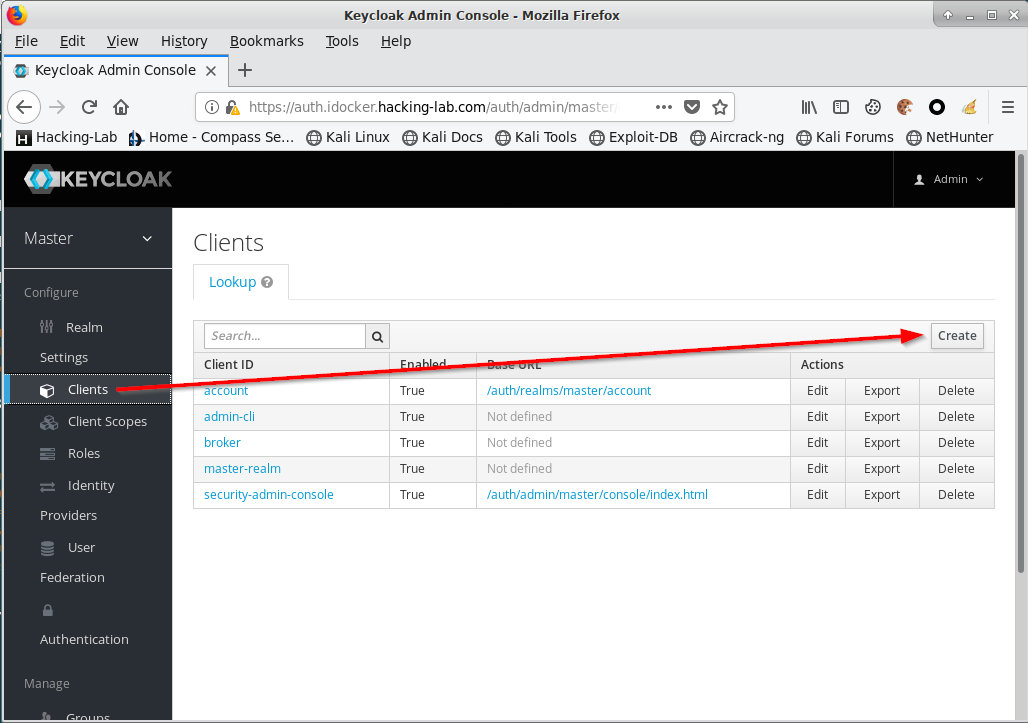Open the security-admin-console client link
The height and width of the screenshot is (723, 1028).
(269, 495)
